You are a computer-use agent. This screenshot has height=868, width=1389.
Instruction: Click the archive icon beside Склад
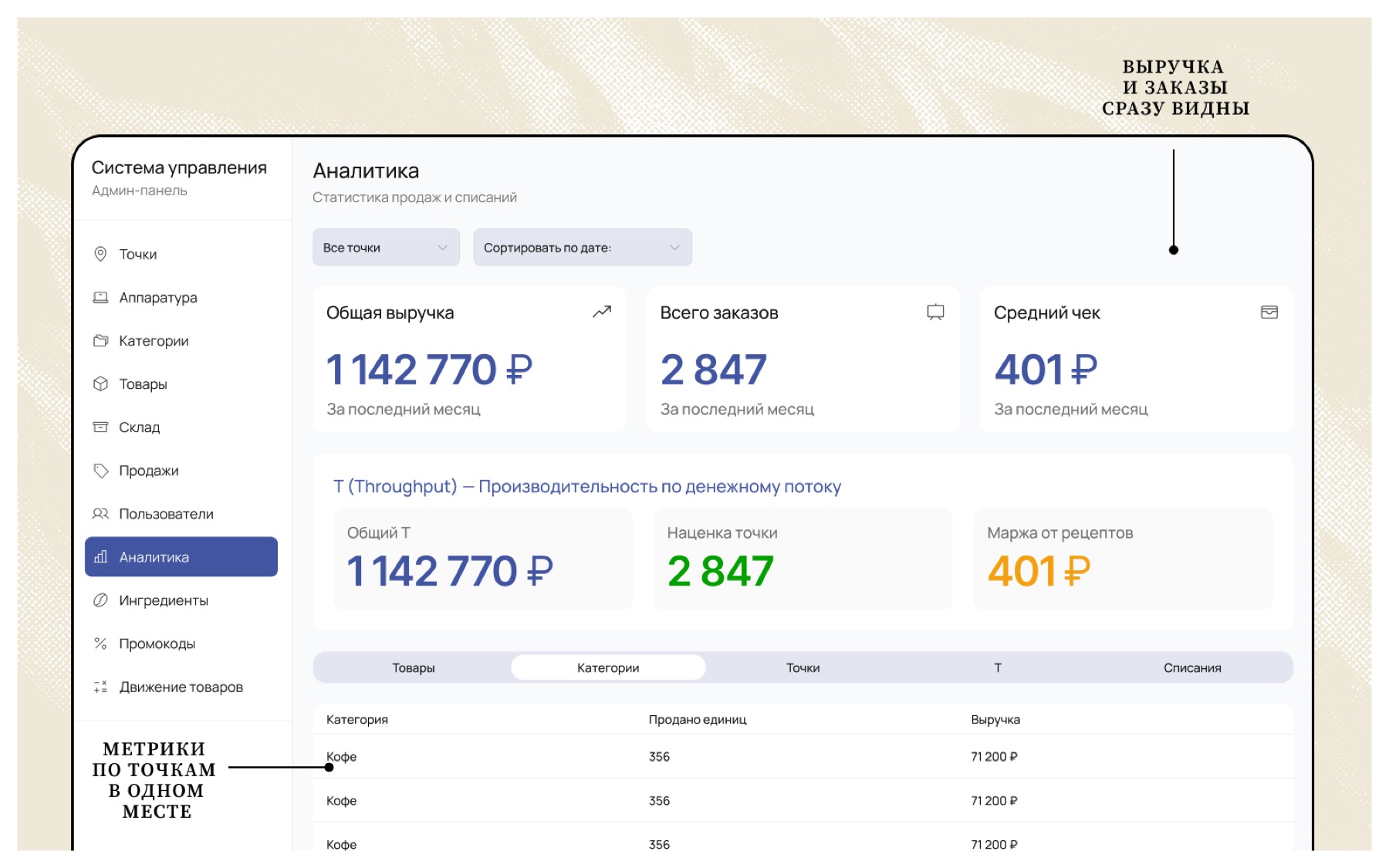tap(100, 427)
